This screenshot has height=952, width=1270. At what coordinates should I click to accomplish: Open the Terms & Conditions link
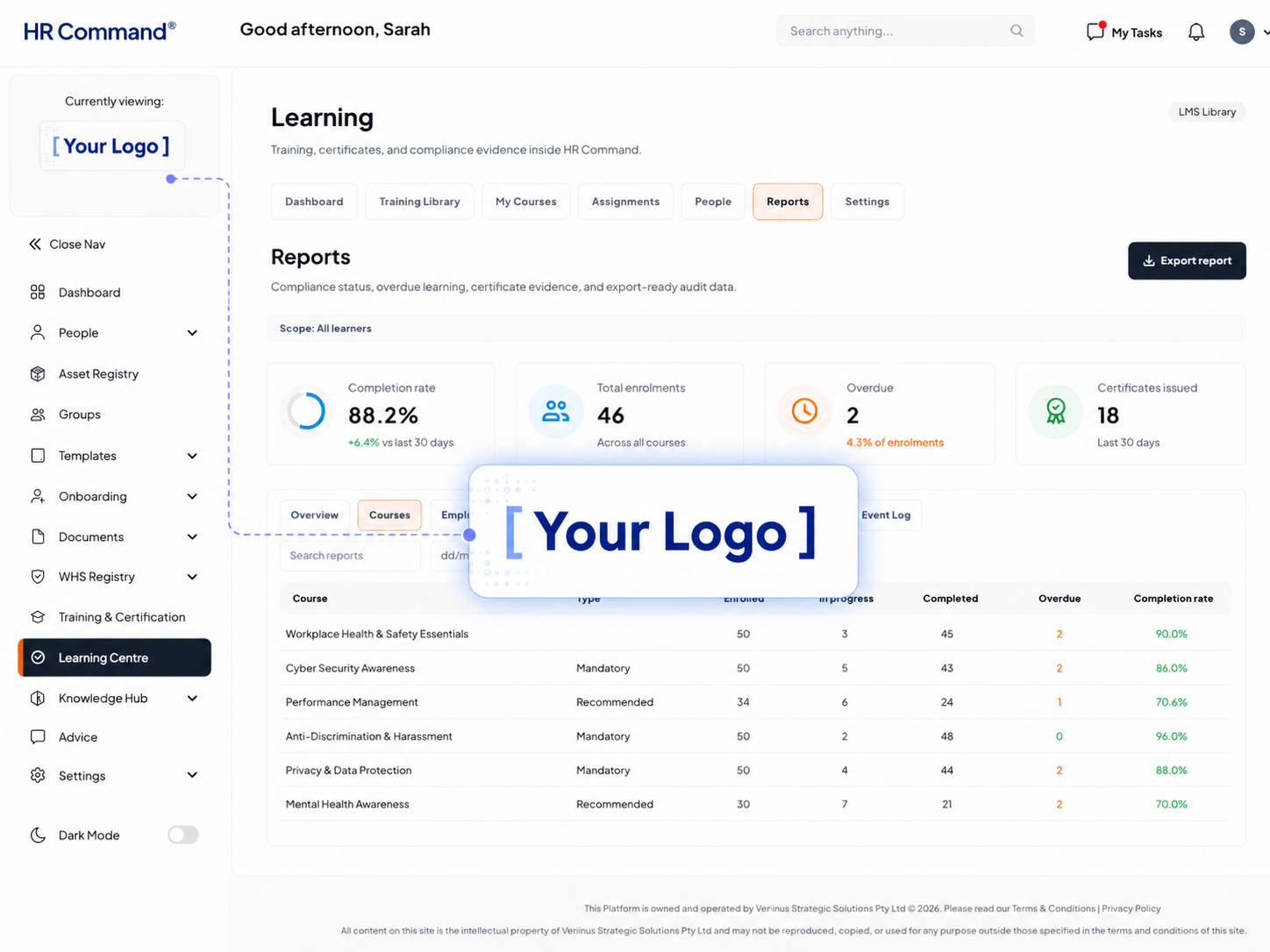1053,908
